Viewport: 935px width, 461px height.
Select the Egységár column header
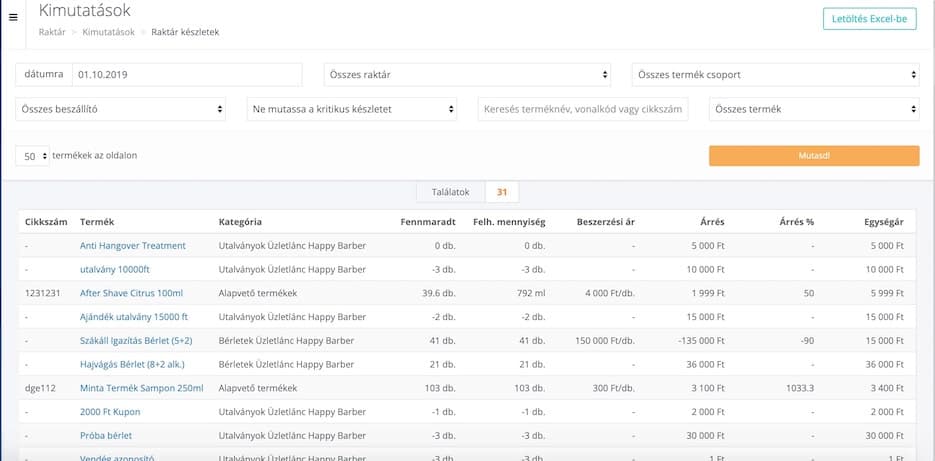pos(884,222)
